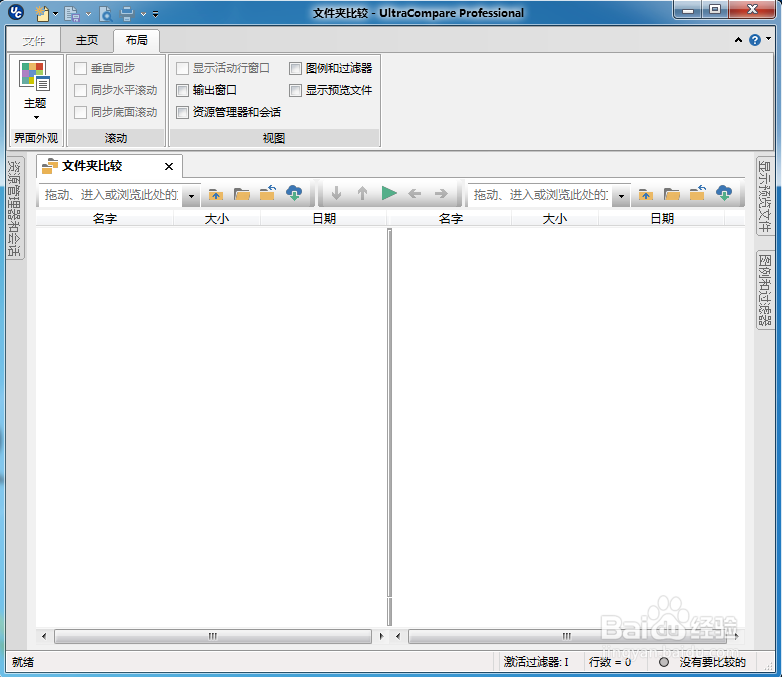
Task: Open the 图例和过滤器 side panel tab
Action: click(x=765, y=290)
